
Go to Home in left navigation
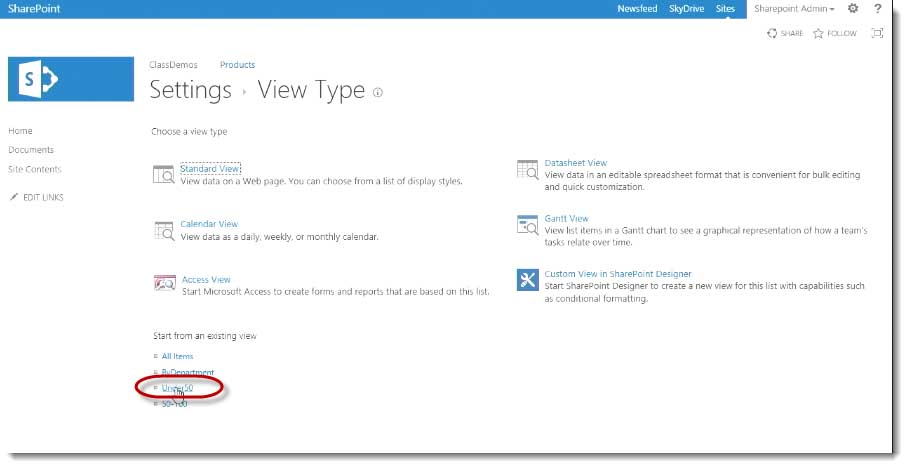point(20,131)
